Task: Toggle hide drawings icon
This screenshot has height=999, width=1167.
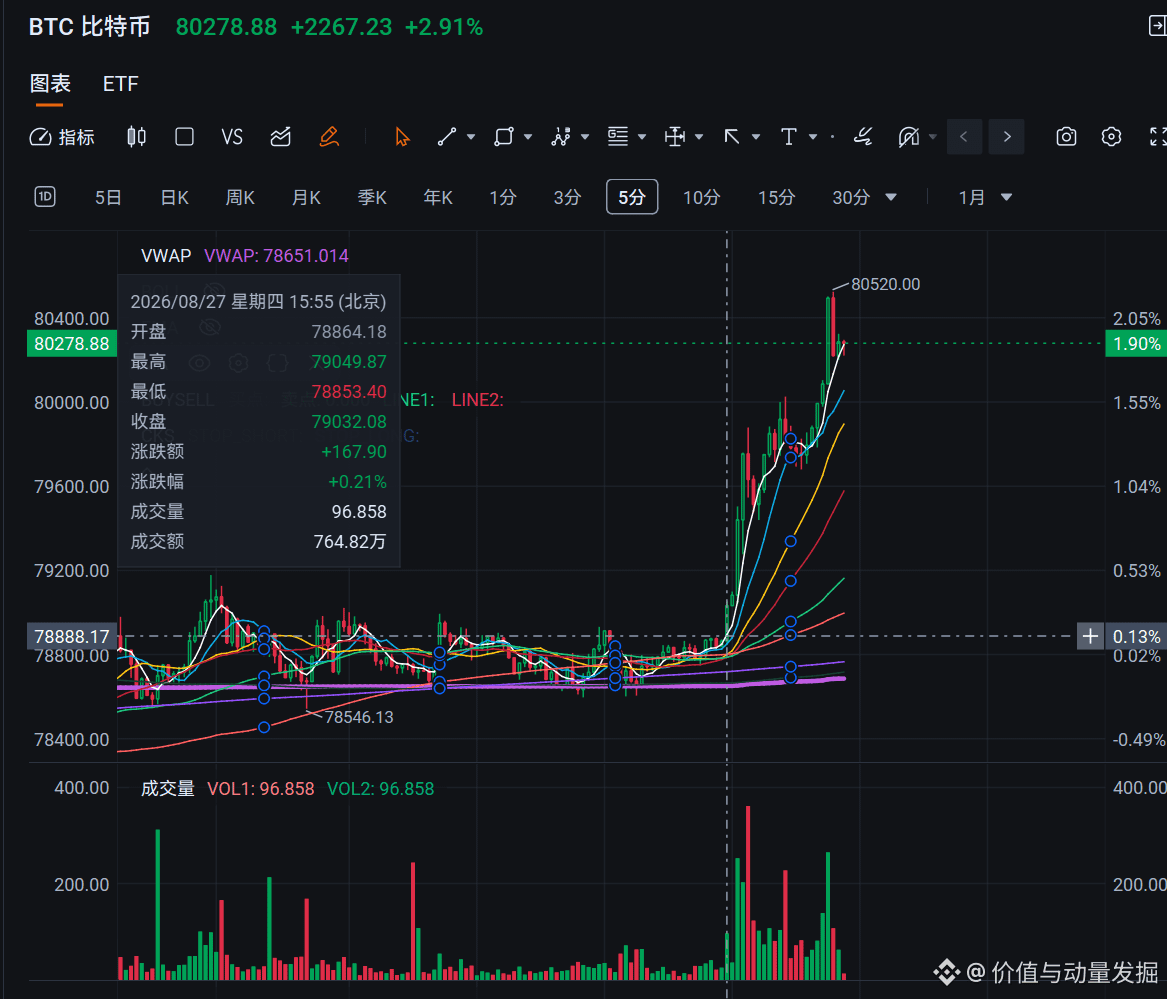Action: 909,137
